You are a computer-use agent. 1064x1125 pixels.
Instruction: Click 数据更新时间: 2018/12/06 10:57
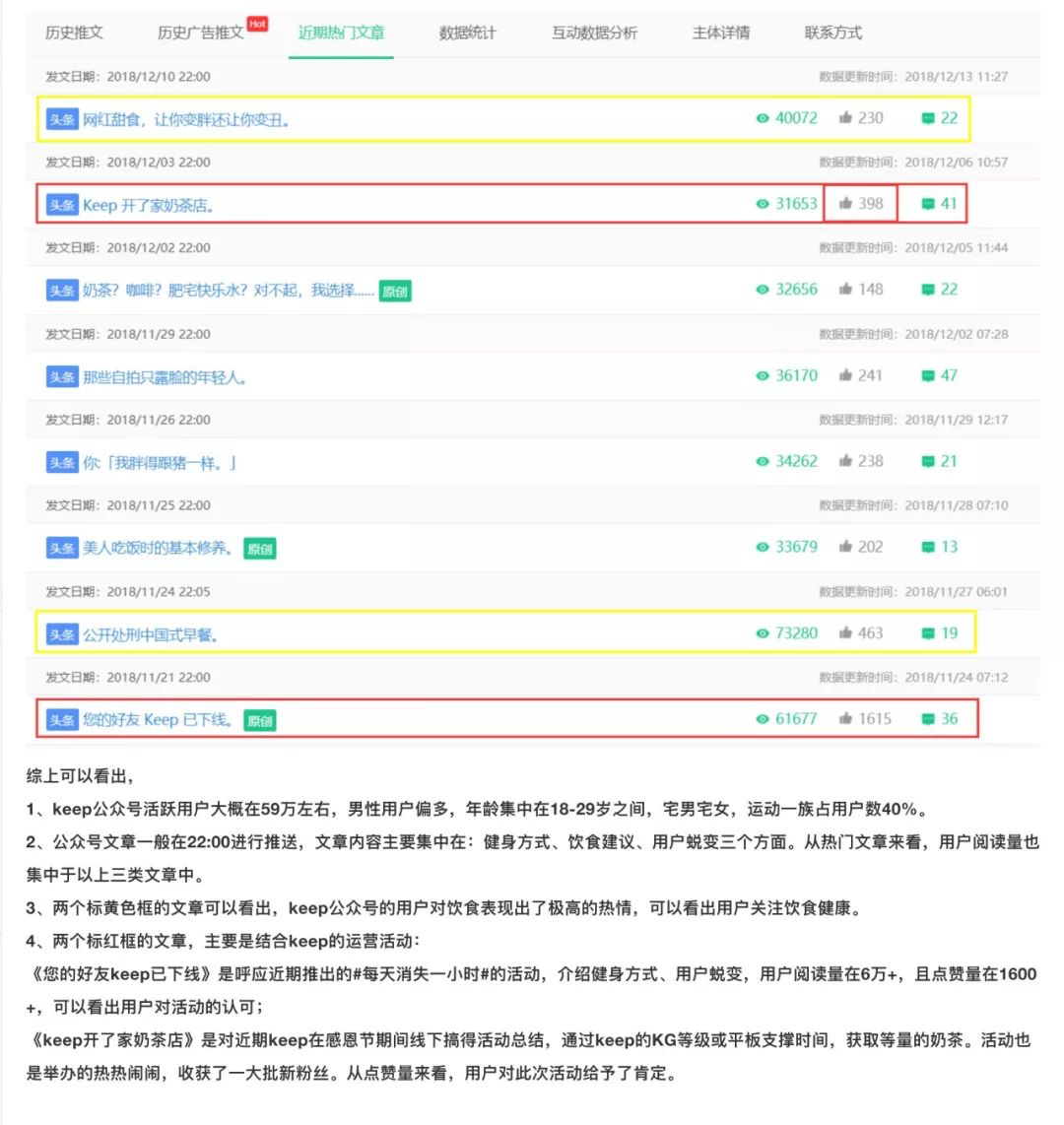coord(913,163)
